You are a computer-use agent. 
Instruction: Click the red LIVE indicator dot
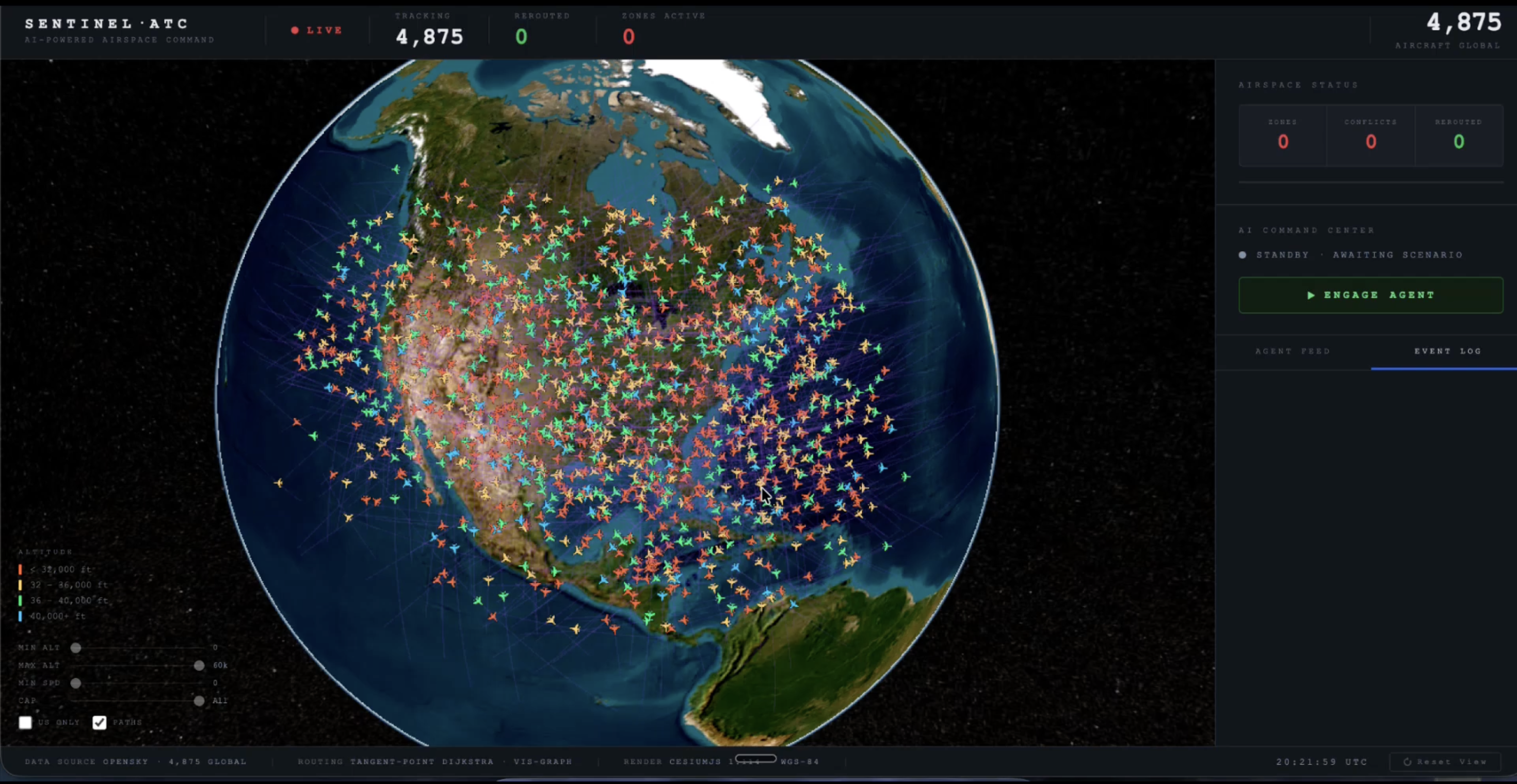[295, 30]
